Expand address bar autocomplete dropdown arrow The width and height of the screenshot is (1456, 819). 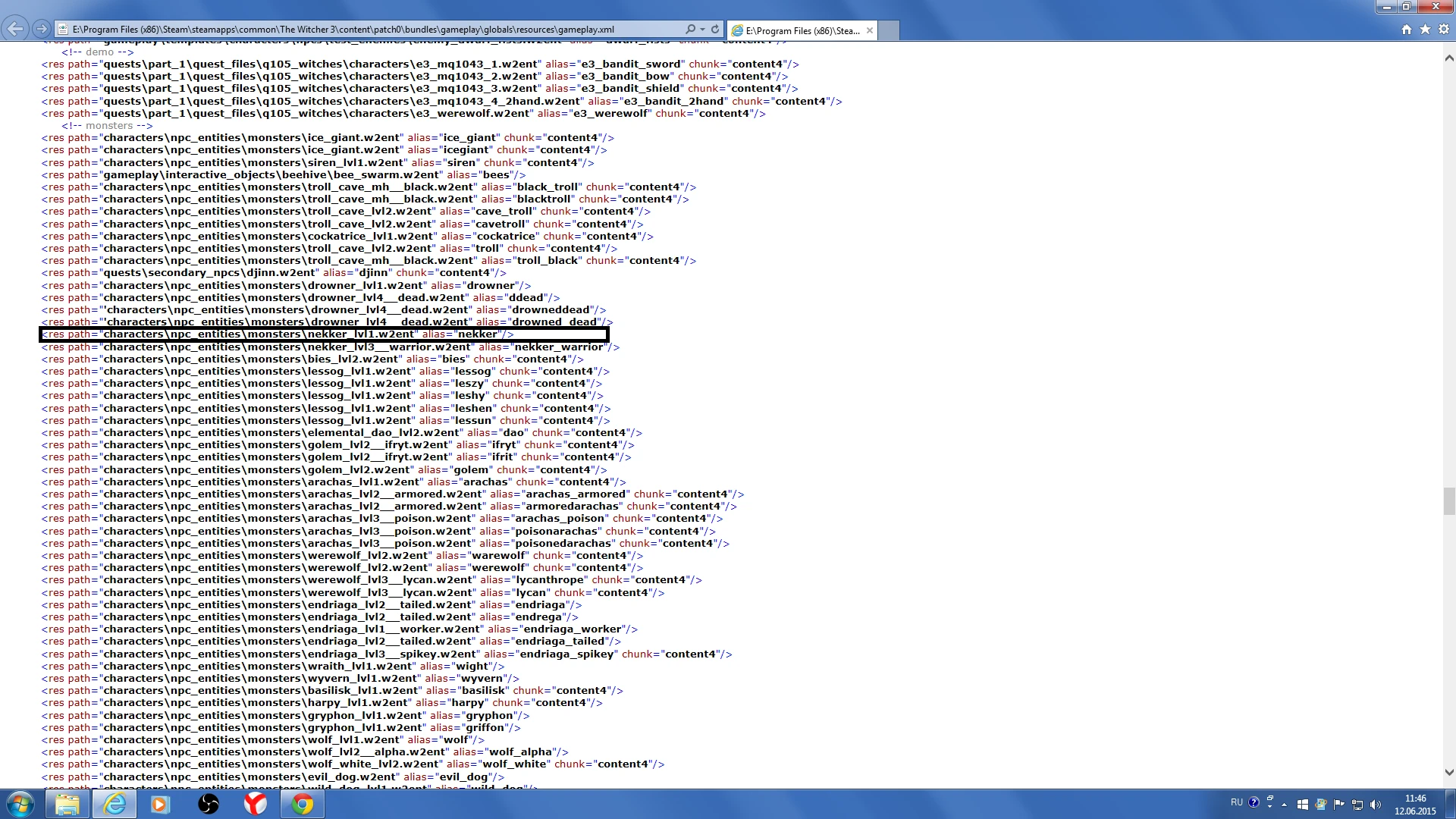702,30
